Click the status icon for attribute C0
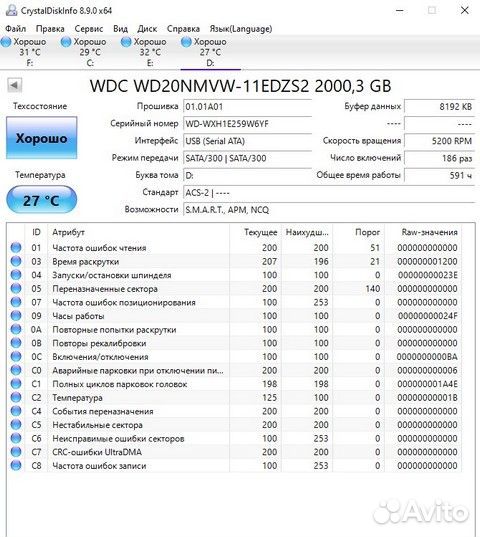 pos(16,370)
